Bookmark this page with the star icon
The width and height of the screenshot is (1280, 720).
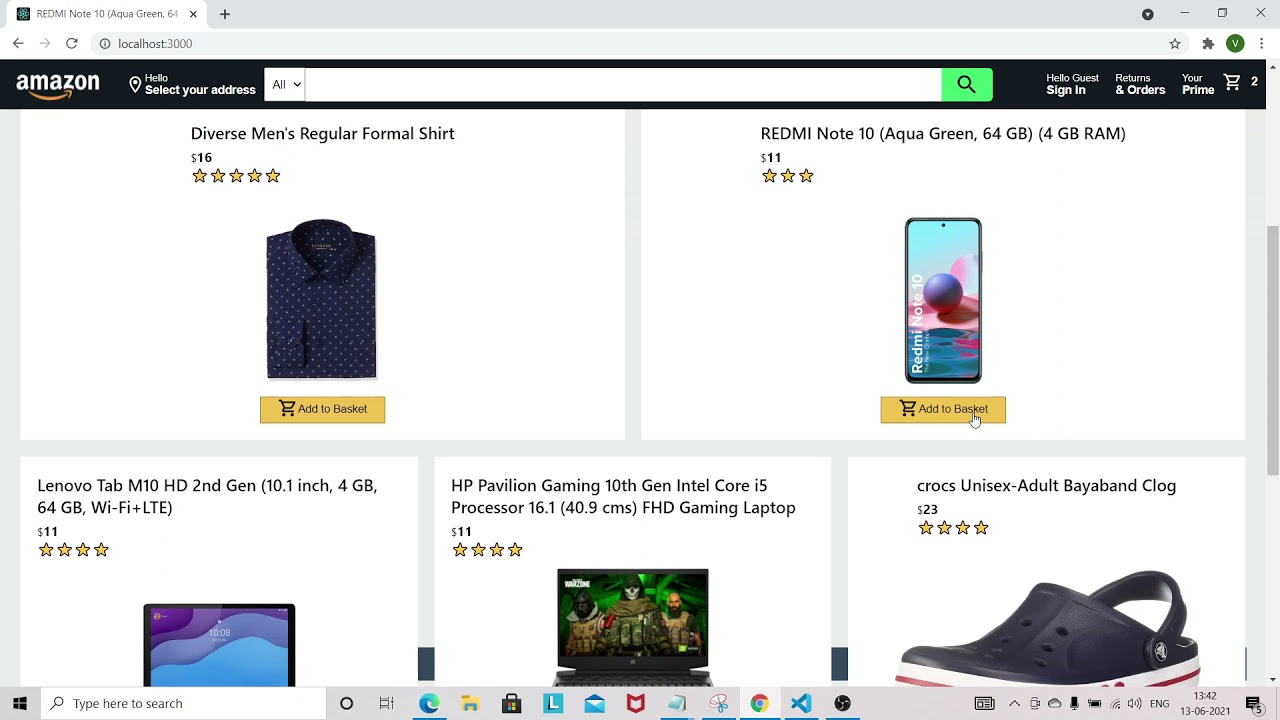pos(1175,44)
